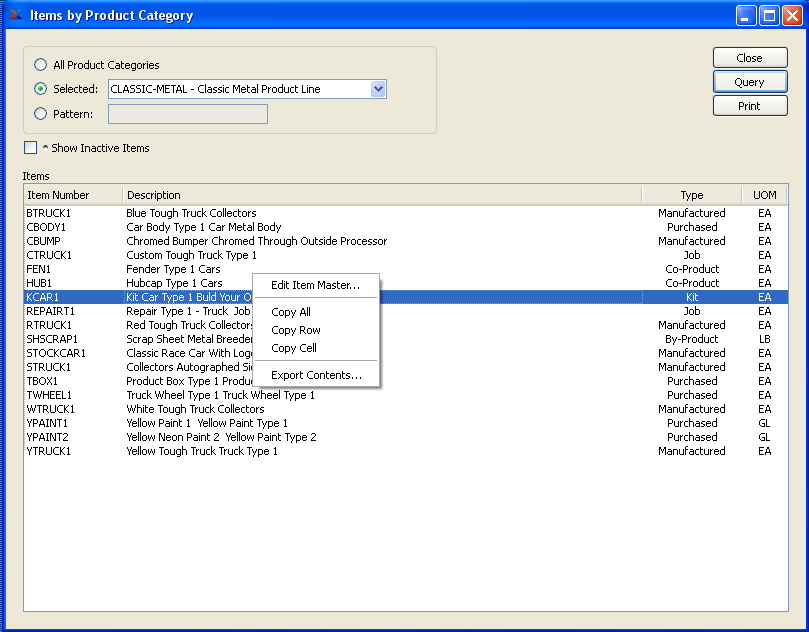Toggle the Show Inactive Items checkbox
This screenshot has width=809, height=632.
tap(31, 148)
